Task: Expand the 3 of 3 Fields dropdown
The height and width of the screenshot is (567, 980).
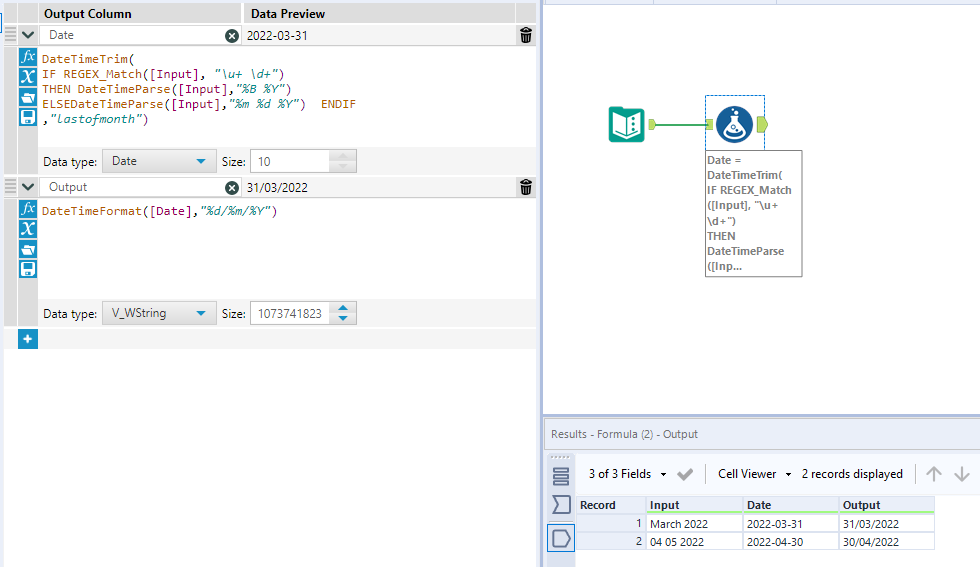Action: 627,474
